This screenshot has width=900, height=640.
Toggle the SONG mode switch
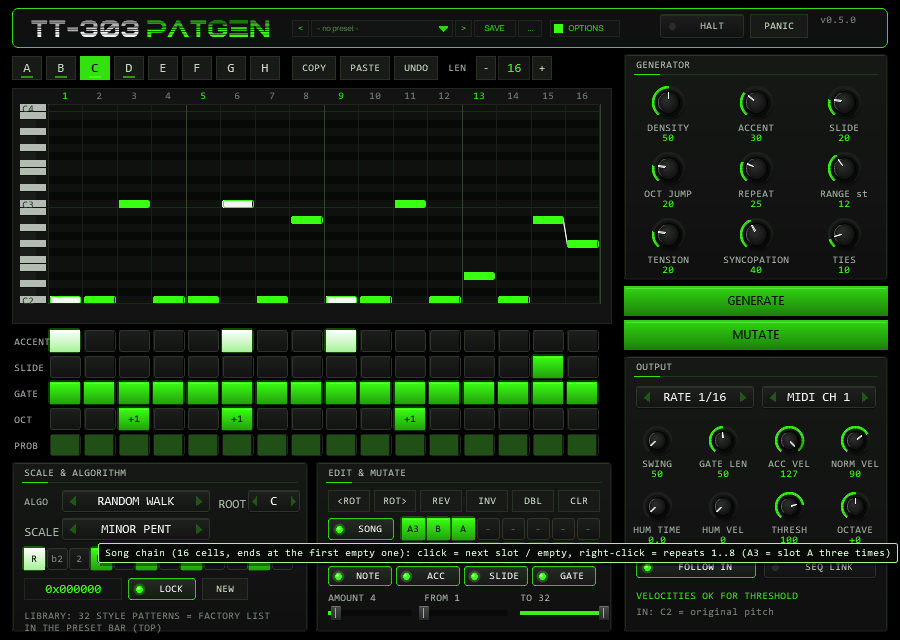click(x=361, y=529)
